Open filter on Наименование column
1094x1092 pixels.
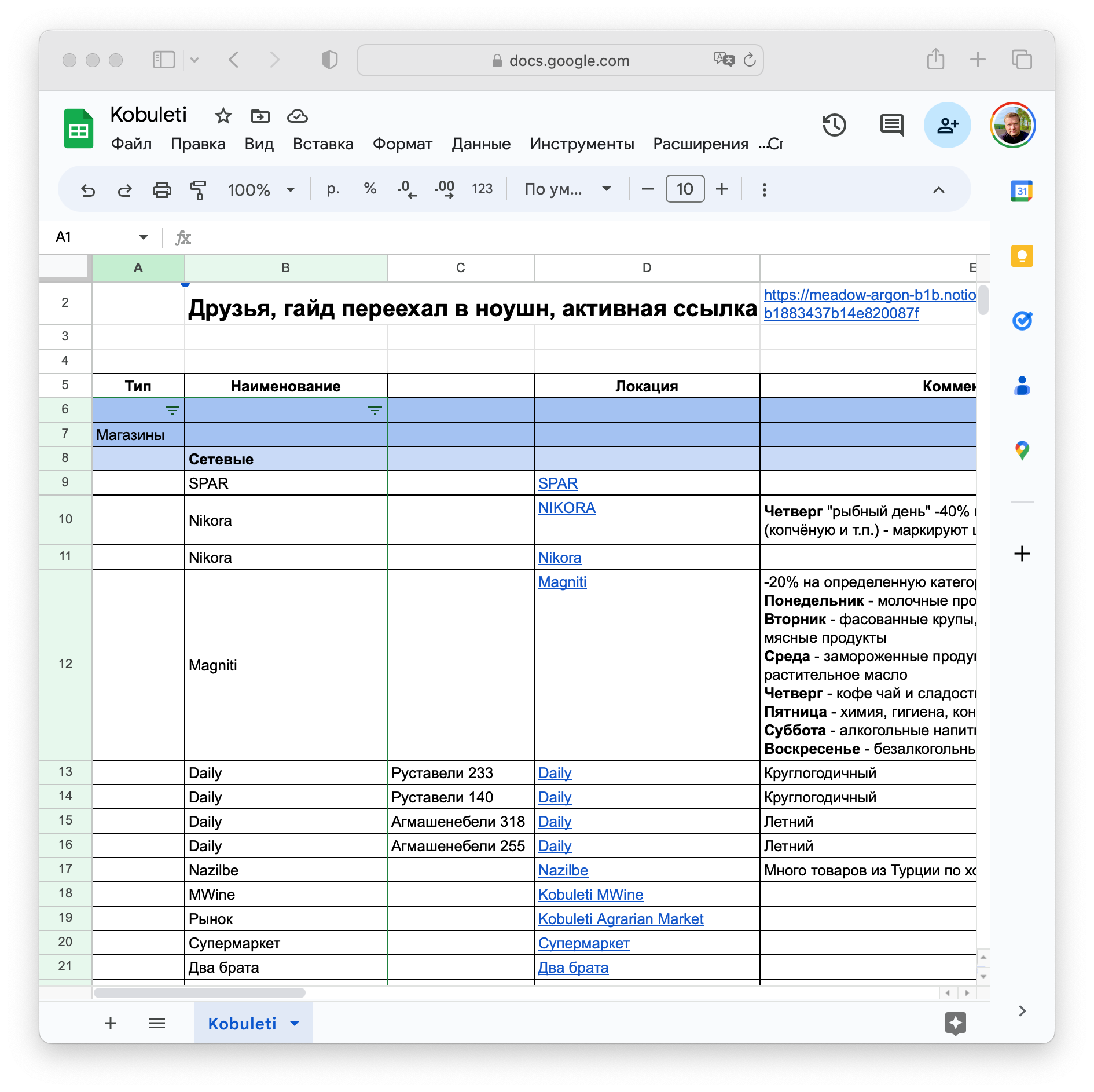coord(375,411)
